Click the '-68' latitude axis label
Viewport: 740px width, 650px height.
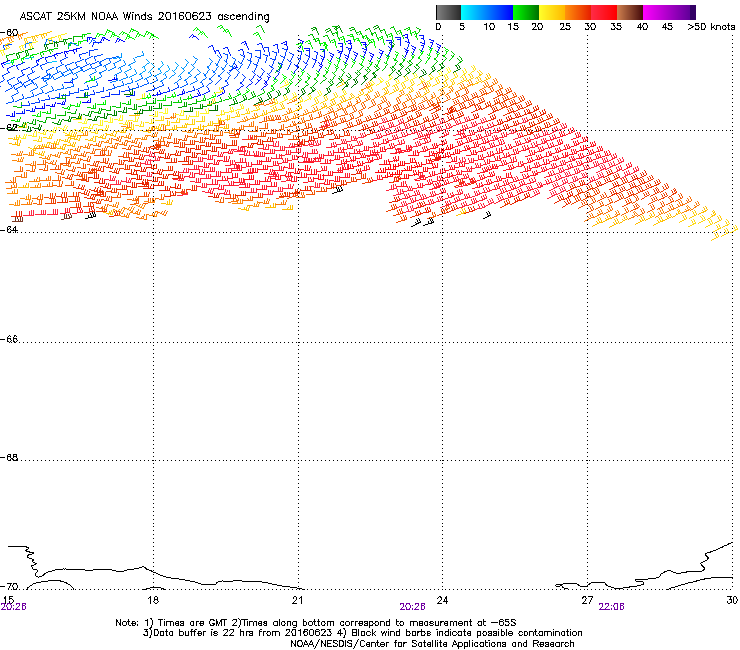click(9, 457)
